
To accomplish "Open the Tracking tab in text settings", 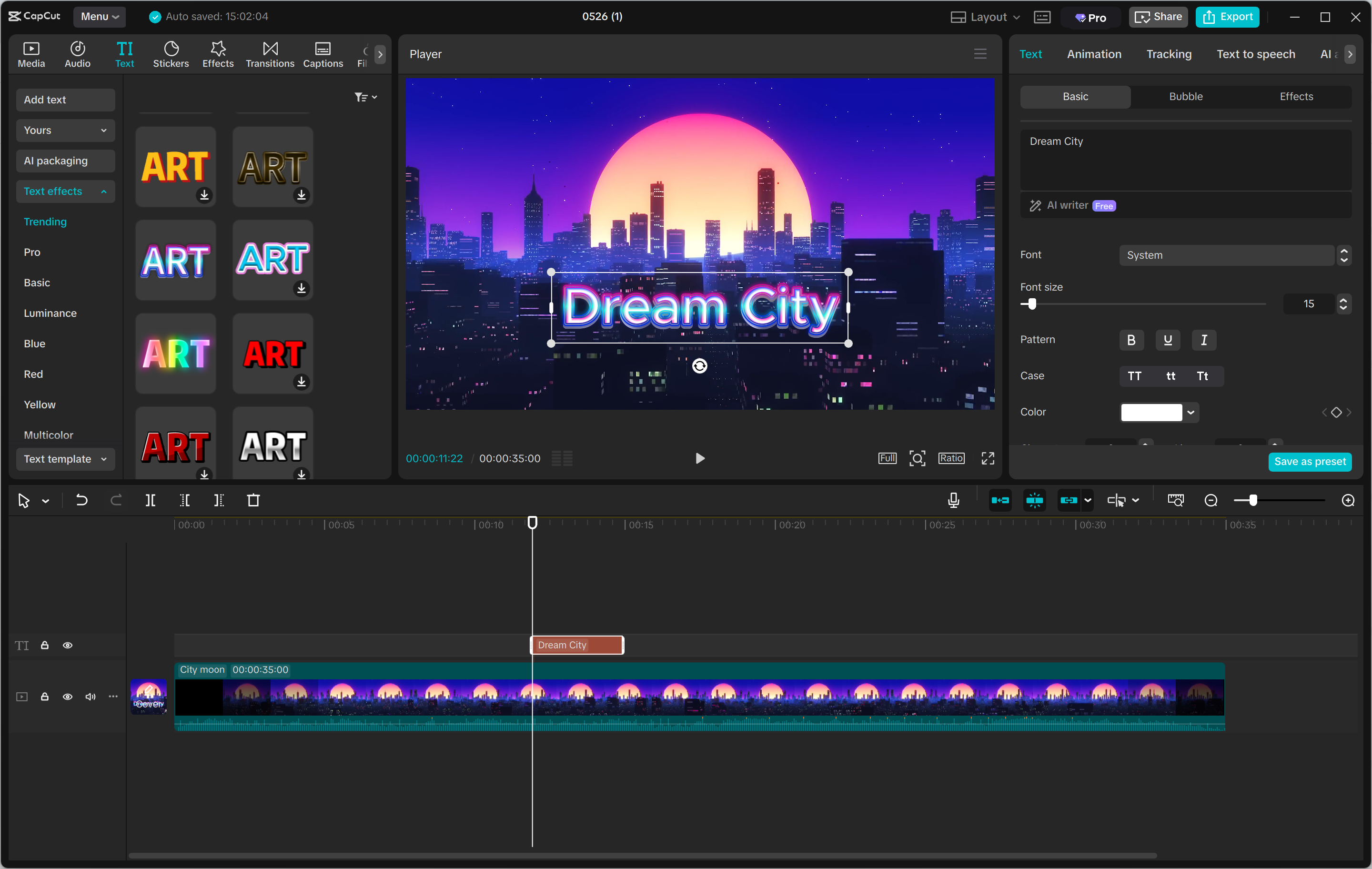I will (1169, 53).
